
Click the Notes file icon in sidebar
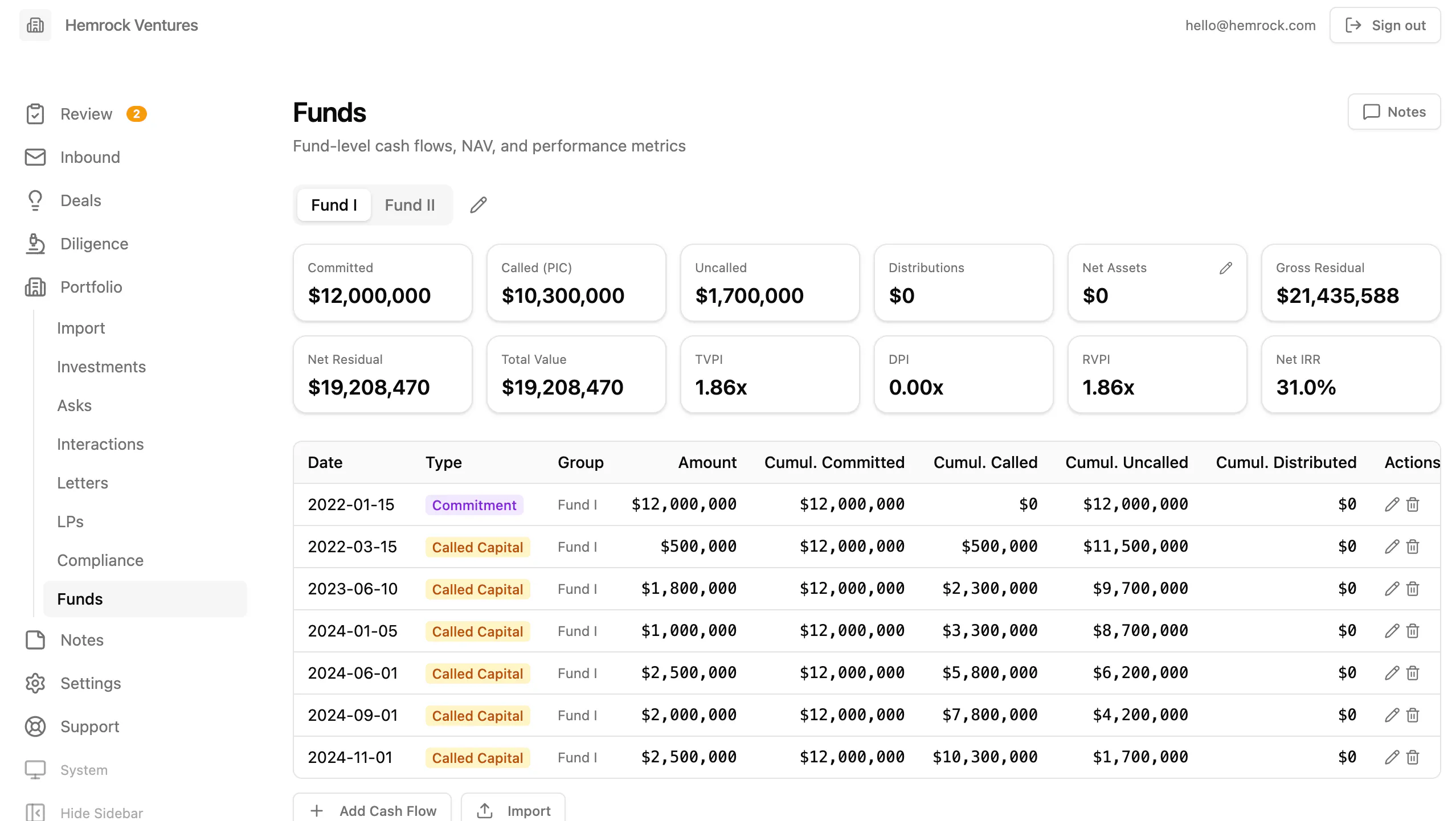pos(35,640)
